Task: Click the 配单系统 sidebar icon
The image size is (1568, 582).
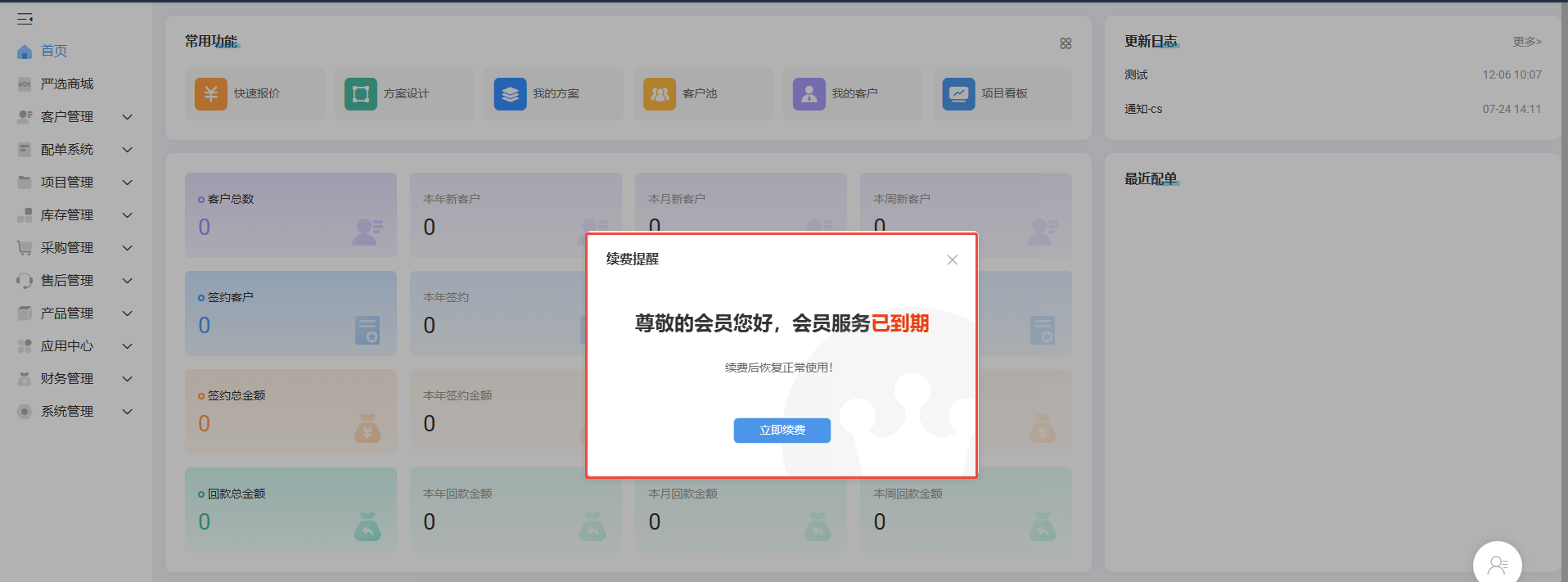Action: pos(25,150)
